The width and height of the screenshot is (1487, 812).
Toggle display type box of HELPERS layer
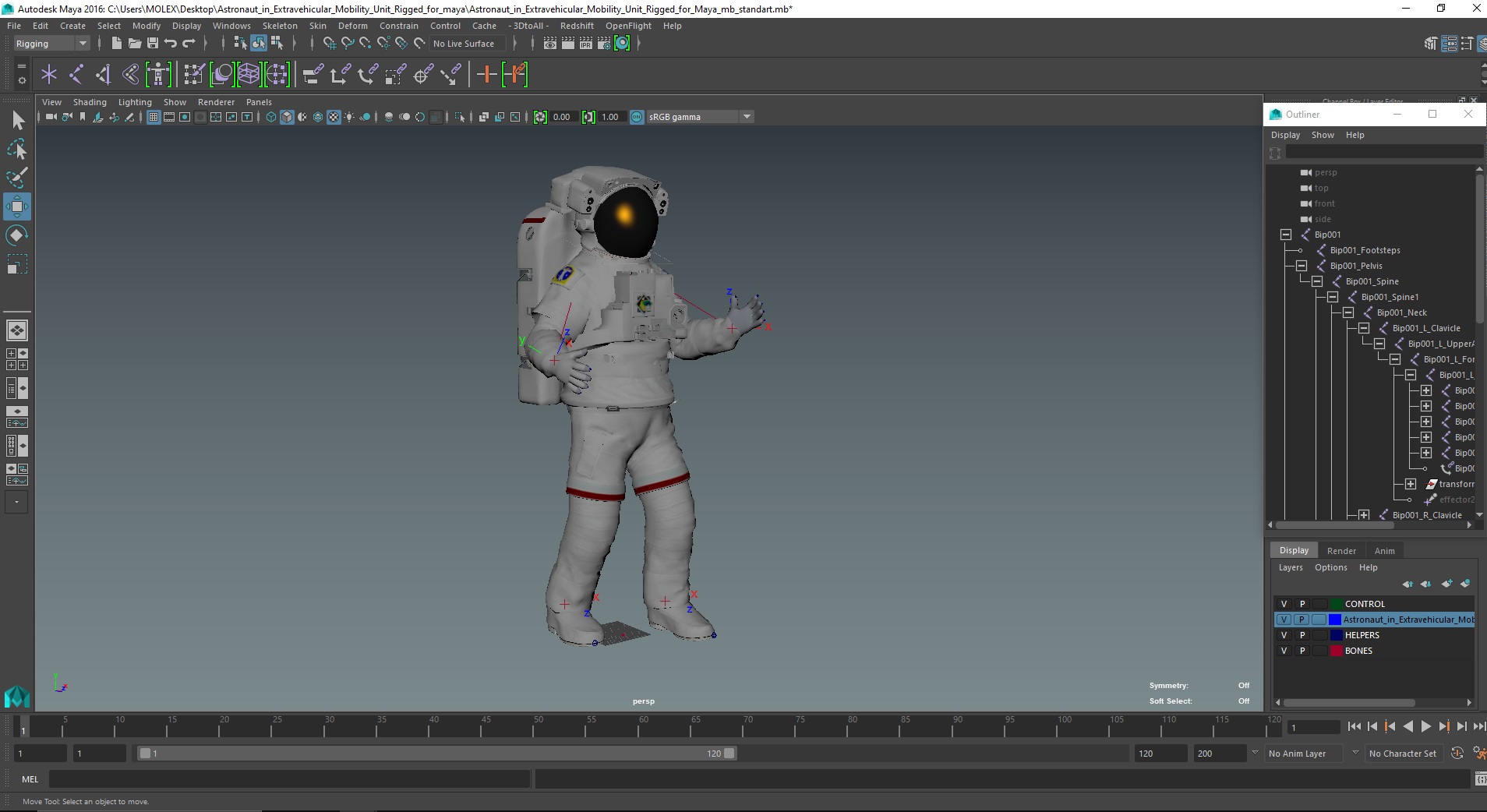click(1319, 635)
